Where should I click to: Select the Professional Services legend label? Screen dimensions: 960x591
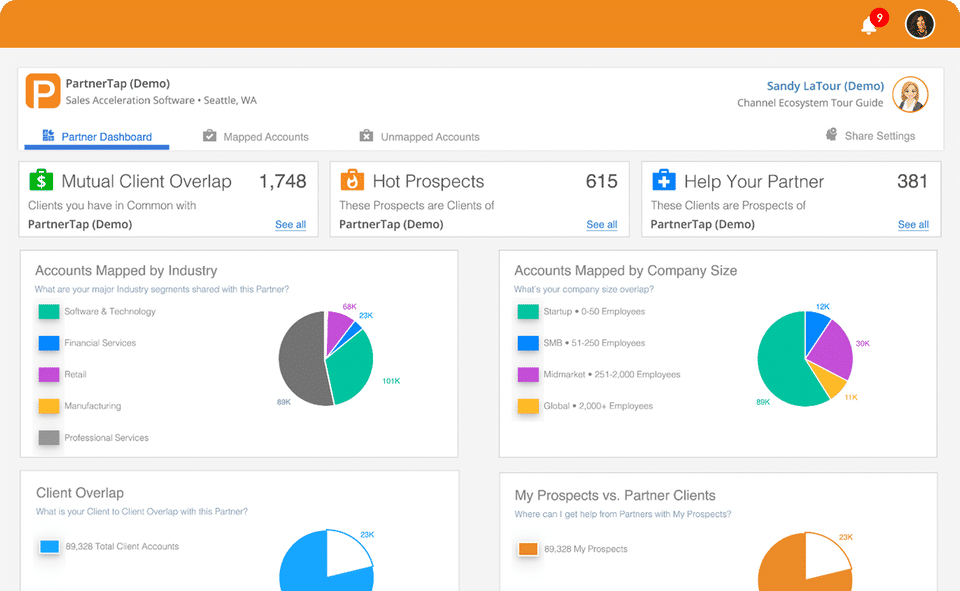(107, 437)
